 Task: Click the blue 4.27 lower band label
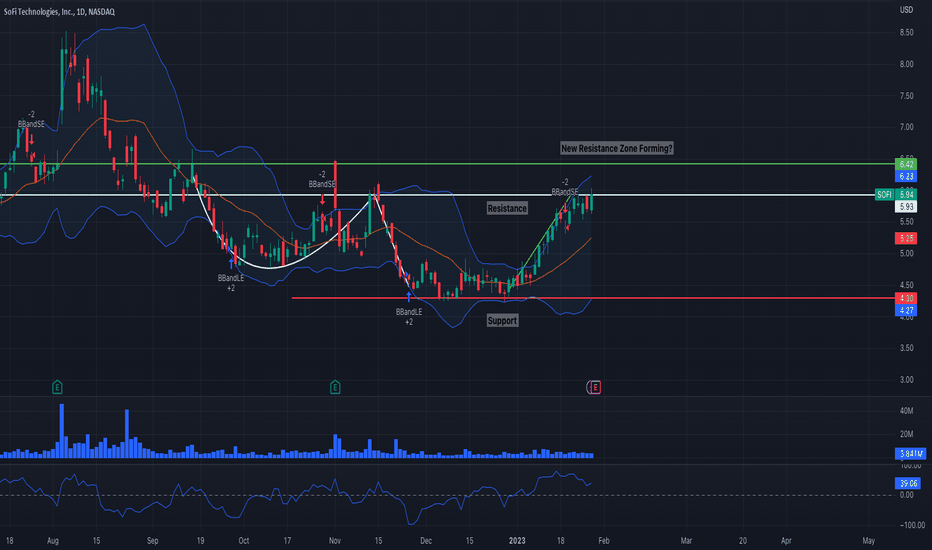click(906, 310)
